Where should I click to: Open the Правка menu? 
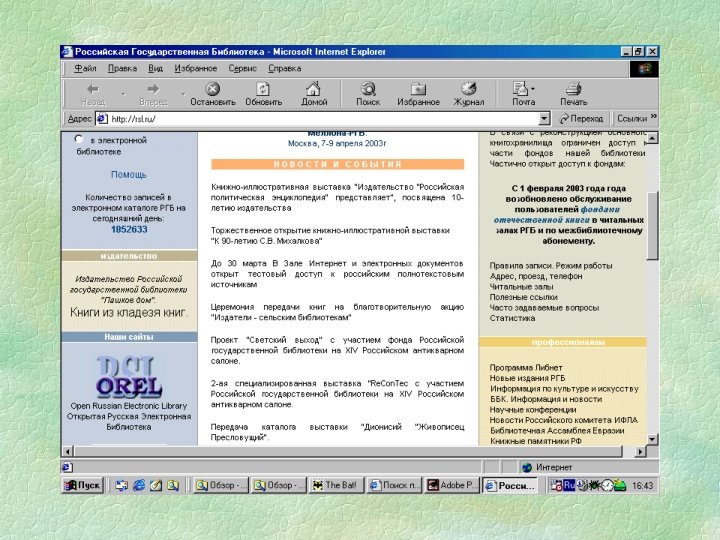pos(122,68)
